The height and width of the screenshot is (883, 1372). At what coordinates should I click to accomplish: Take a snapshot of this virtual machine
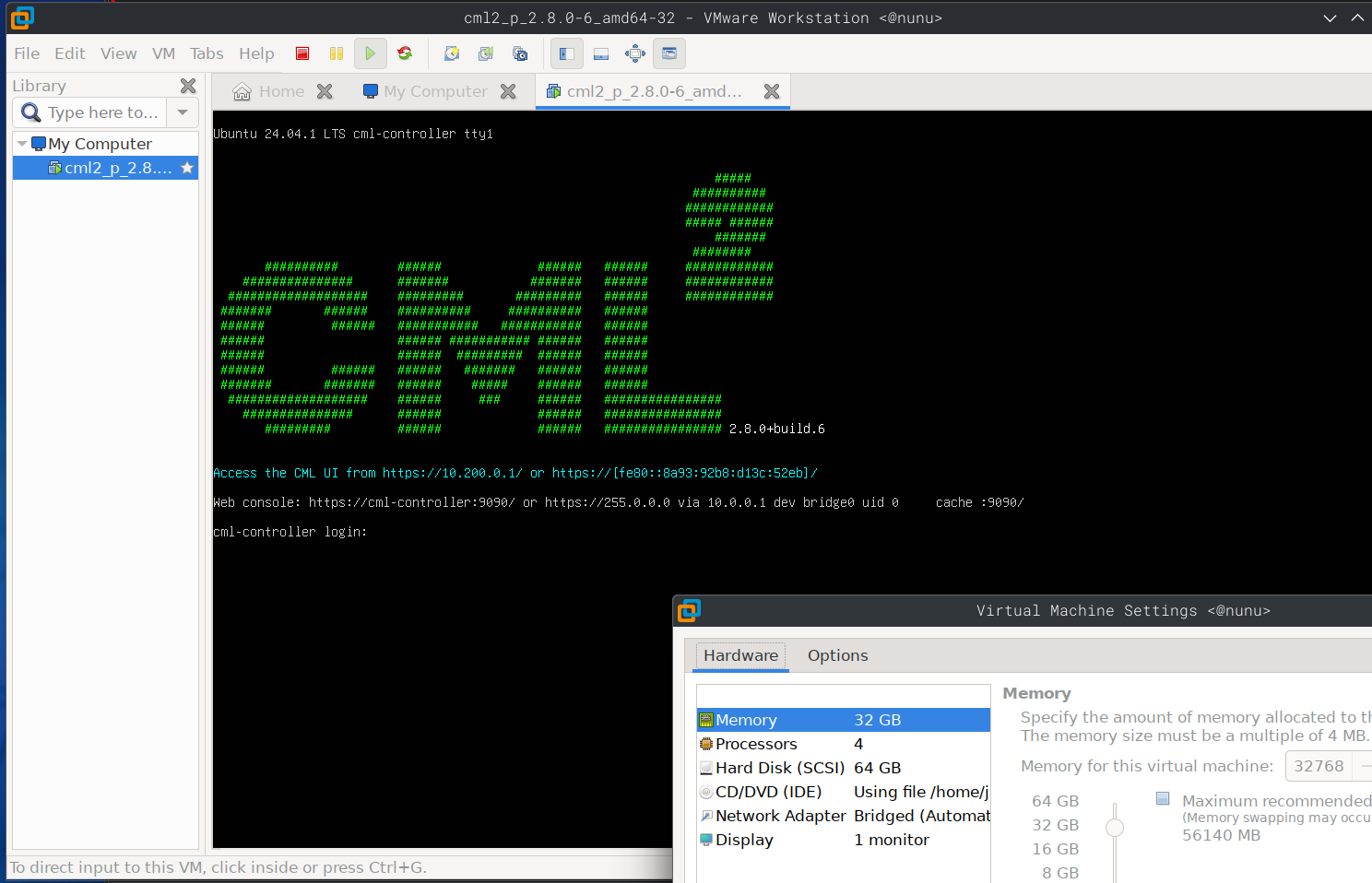coord(452,53)
